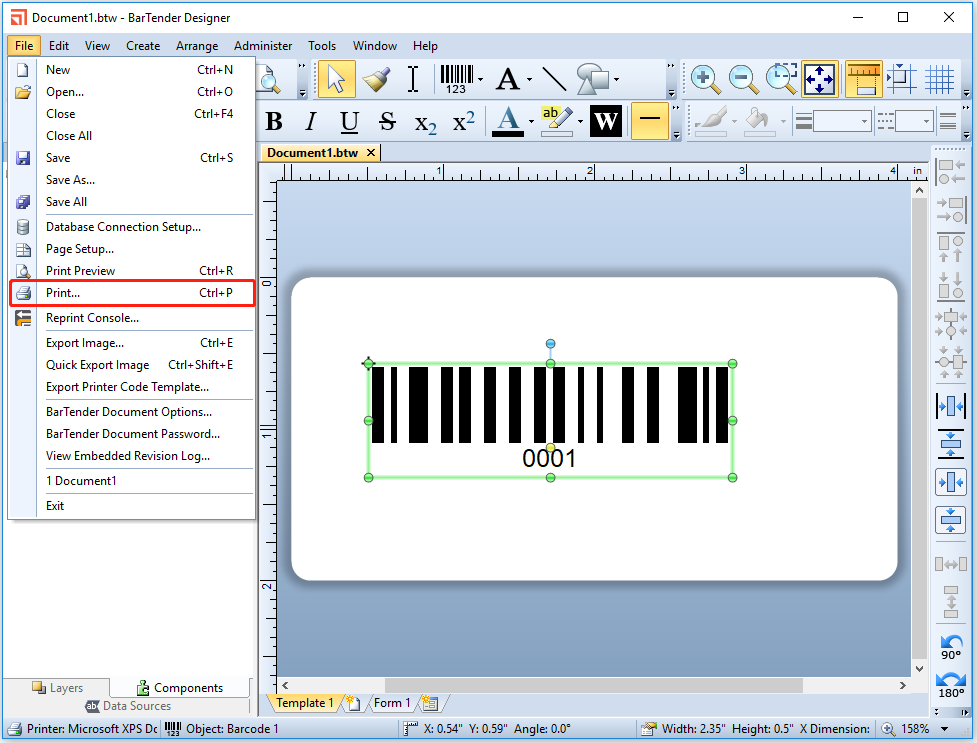Screen dimensions: 977x743
Task: Open barcode tool dropdown arrow
Action: pyautogui.click(x=480, y=79)
